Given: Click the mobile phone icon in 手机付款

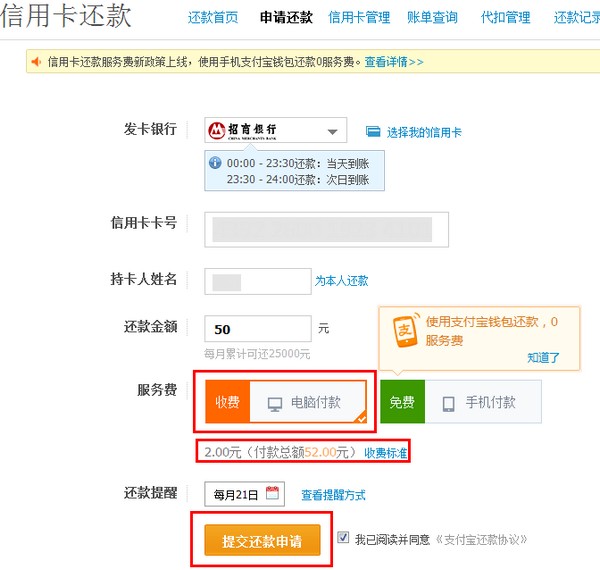Looking at the screenshot, I should point(448,404).
